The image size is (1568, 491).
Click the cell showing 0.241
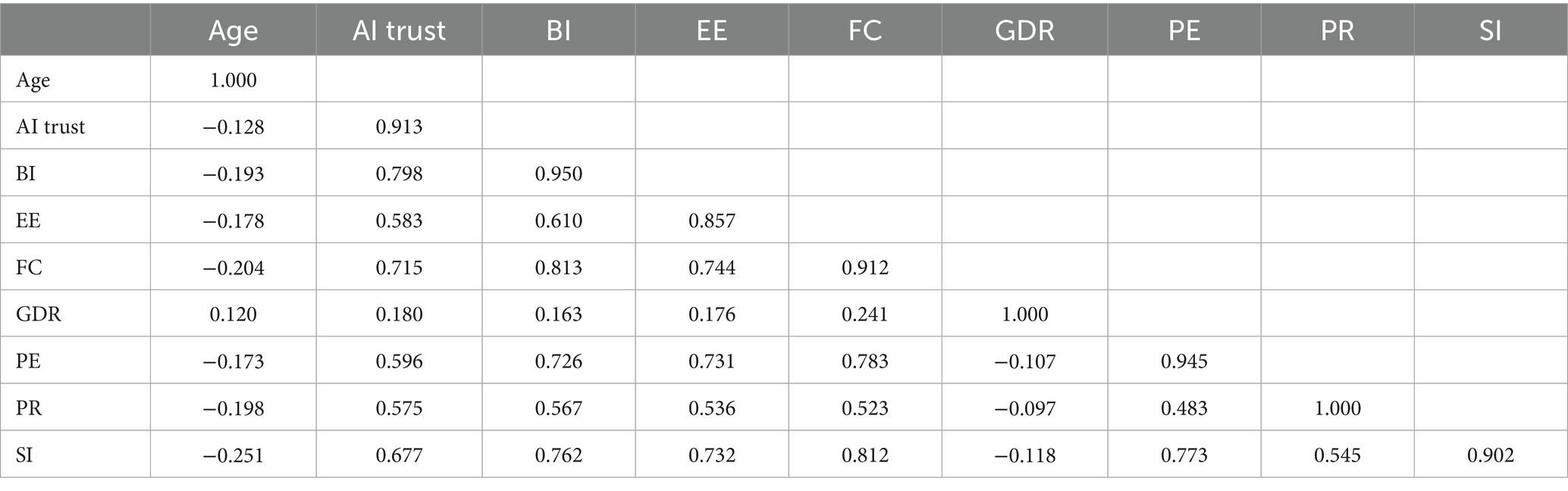click(864, 314)
